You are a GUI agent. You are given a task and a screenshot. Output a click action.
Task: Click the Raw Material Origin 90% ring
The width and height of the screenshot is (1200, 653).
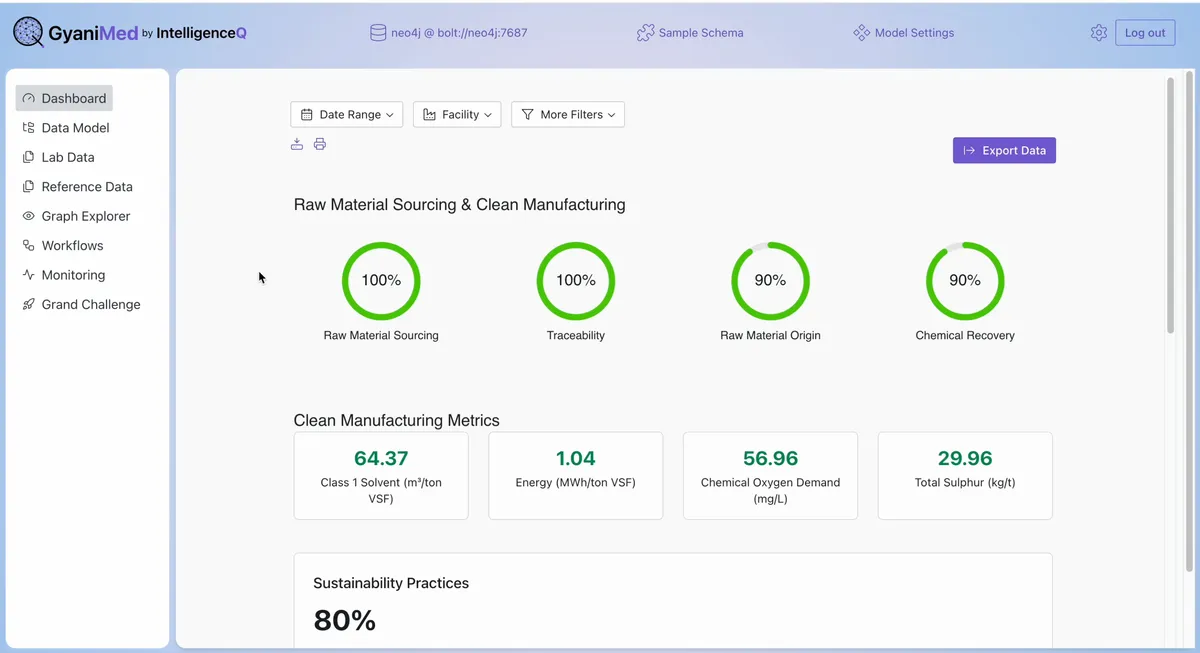click(x=770, y=281)
